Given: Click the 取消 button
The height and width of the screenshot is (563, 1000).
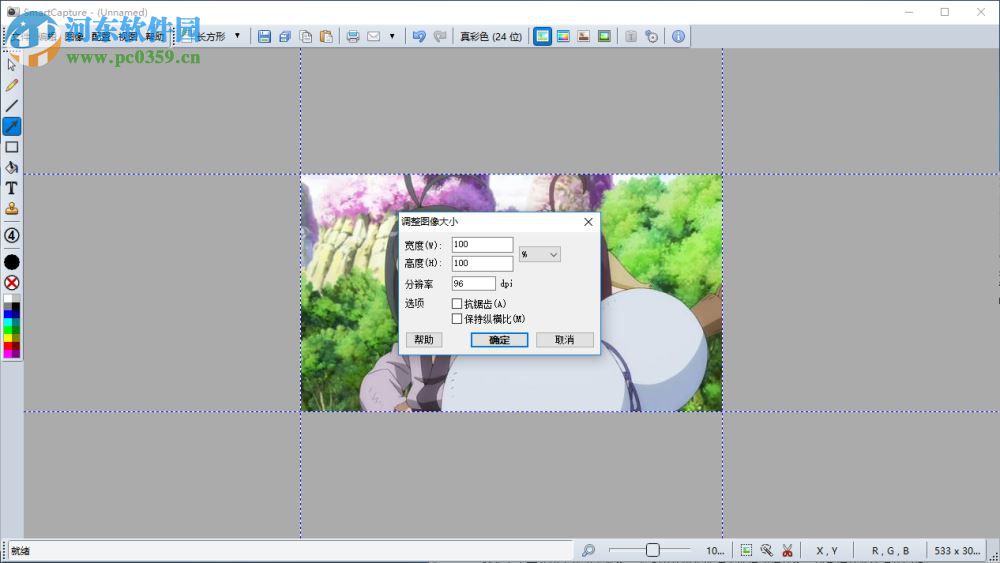Looking at the screenshot, I should click(564, 340).
